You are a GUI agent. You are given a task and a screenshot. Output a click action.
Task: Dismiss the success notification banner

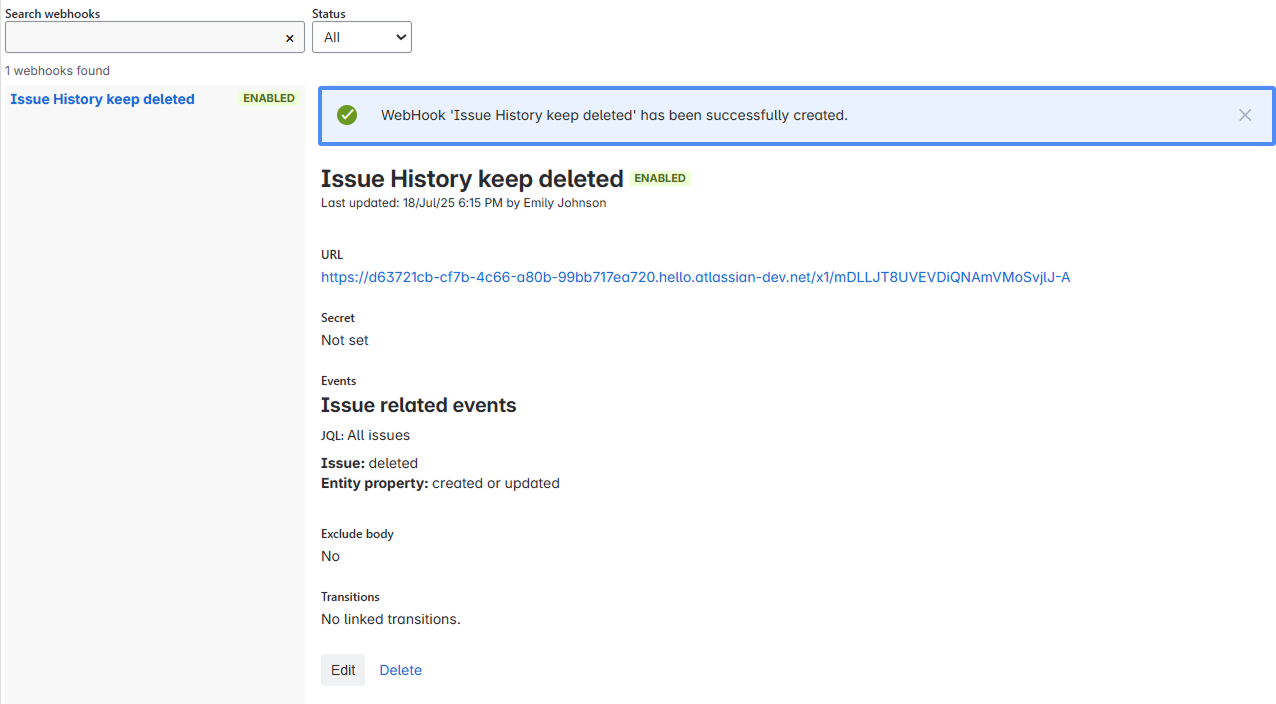point(1244,115)
